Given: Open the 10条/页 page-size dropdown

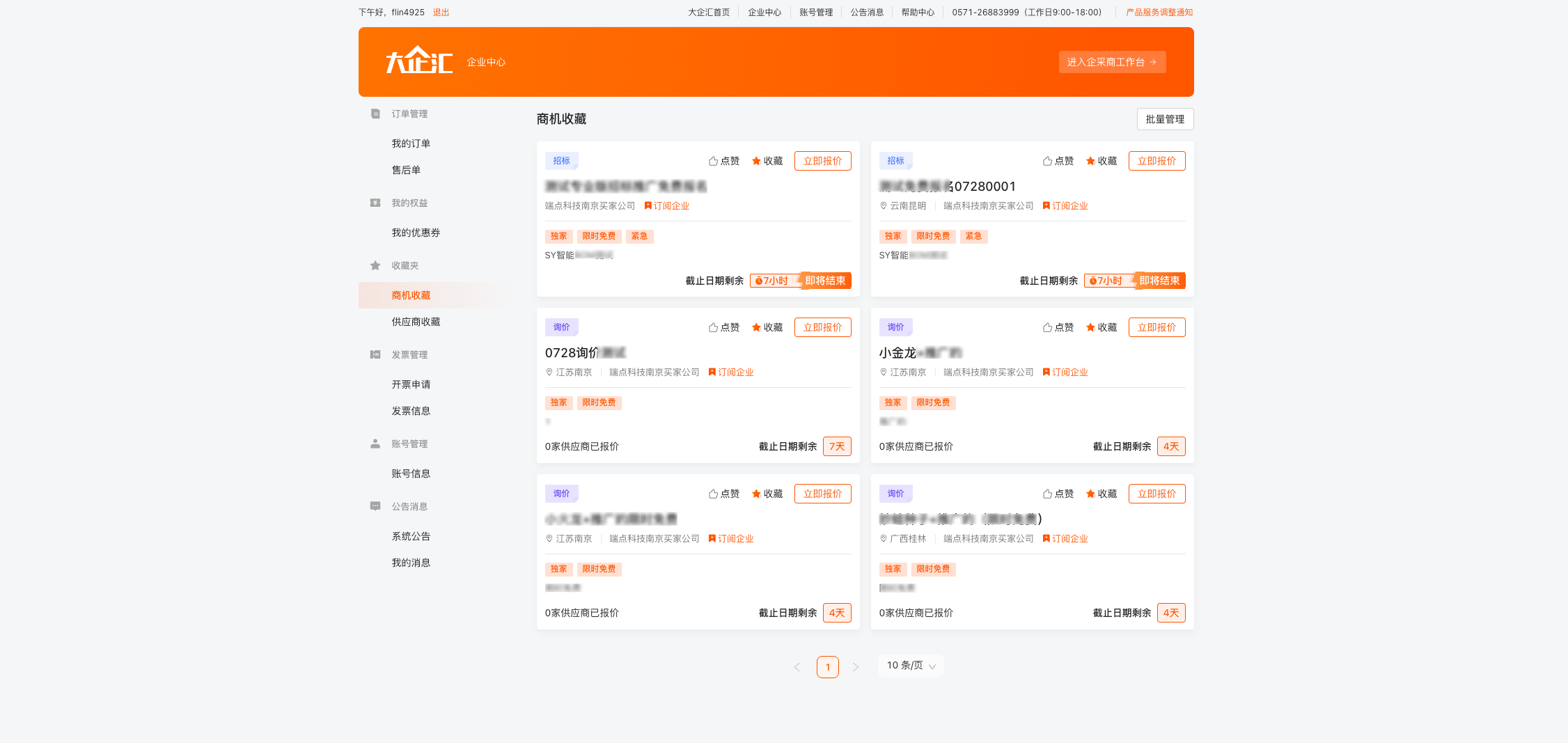Looking at the screenshot, I should coord(911,666).
